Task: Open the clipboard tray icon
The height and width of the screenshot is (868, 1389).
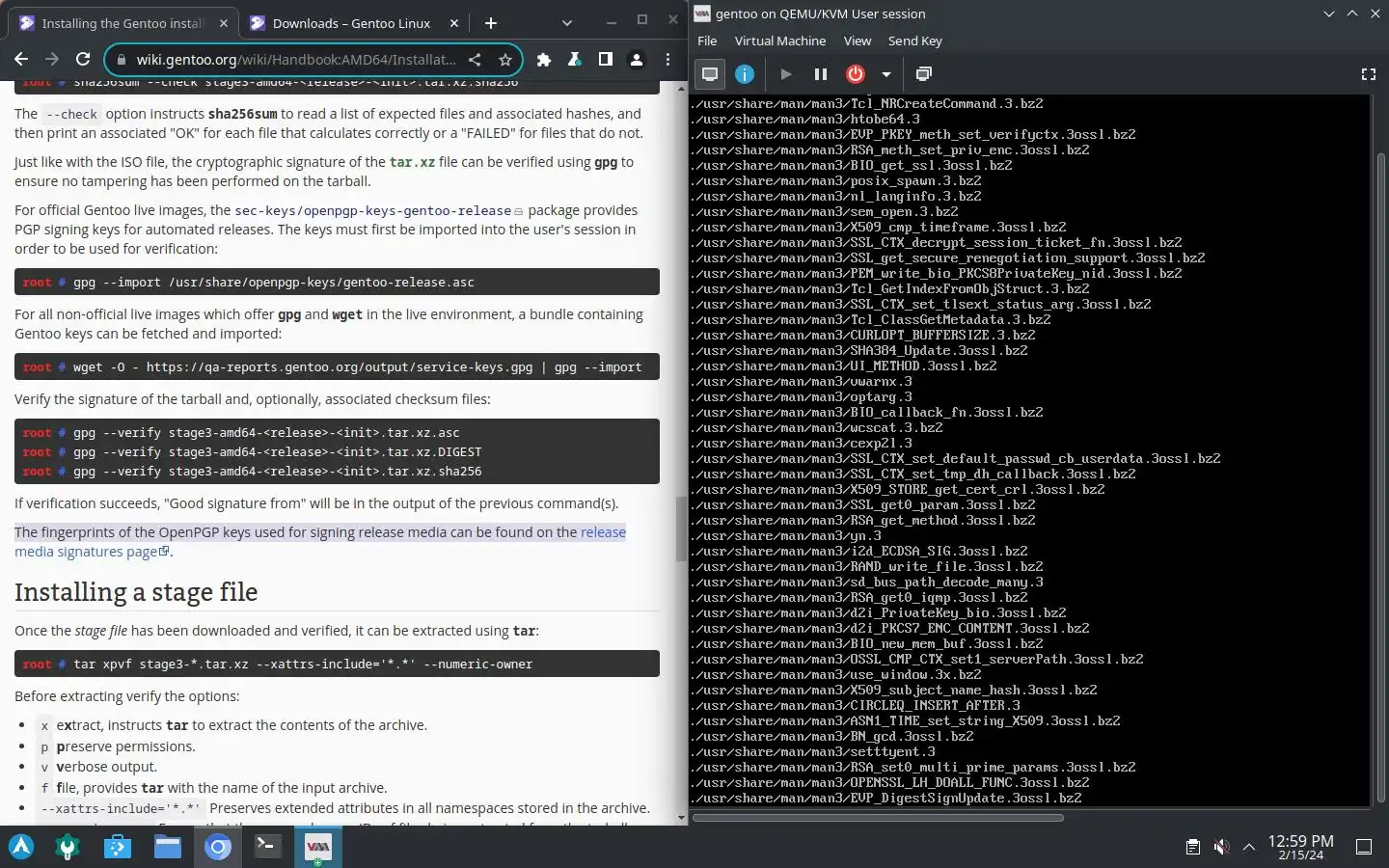Action: pyautogui.click(x=1193, y=847)
